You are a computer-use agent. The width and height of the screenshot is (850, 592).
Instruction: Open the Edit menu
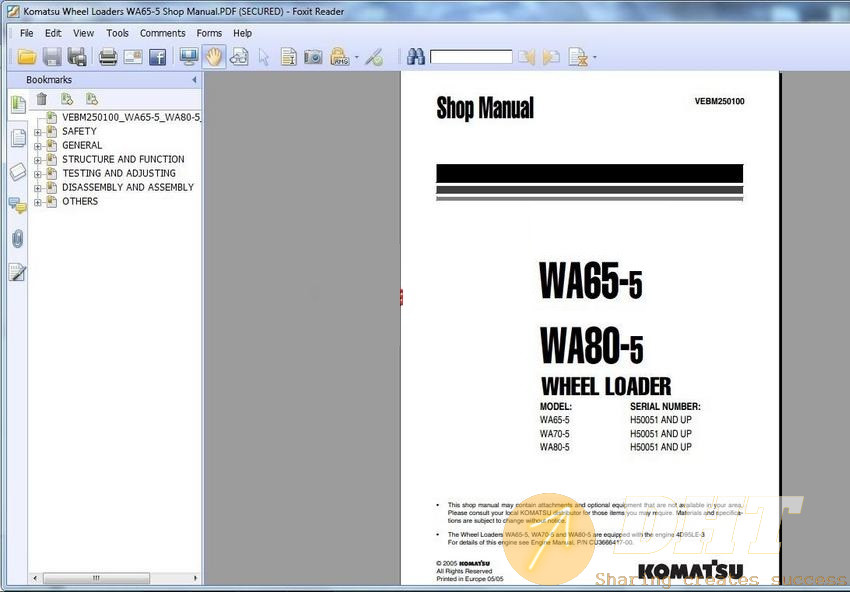[53, 33]
